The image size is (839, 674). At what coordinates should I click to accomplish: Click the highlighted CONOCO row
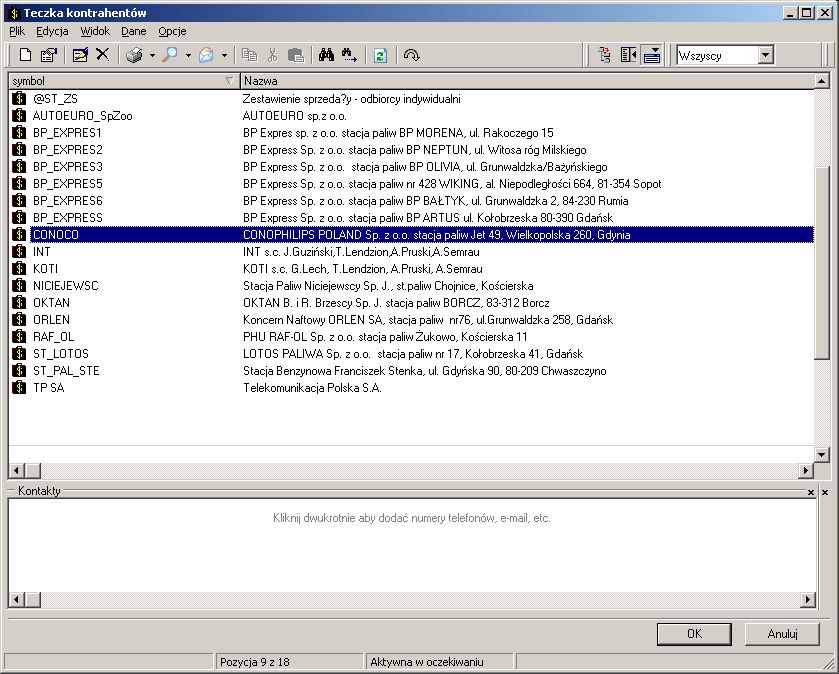(411, 235)
